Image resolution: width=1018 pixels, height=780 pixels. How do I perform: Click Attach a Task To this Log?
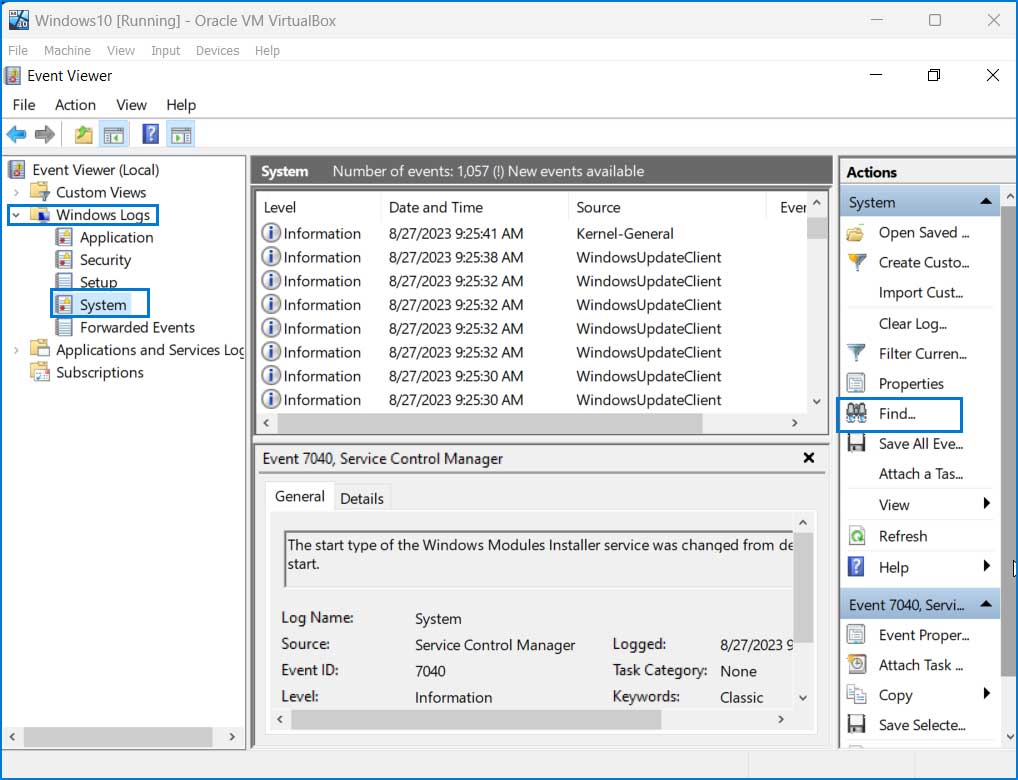tap(921, 474)
